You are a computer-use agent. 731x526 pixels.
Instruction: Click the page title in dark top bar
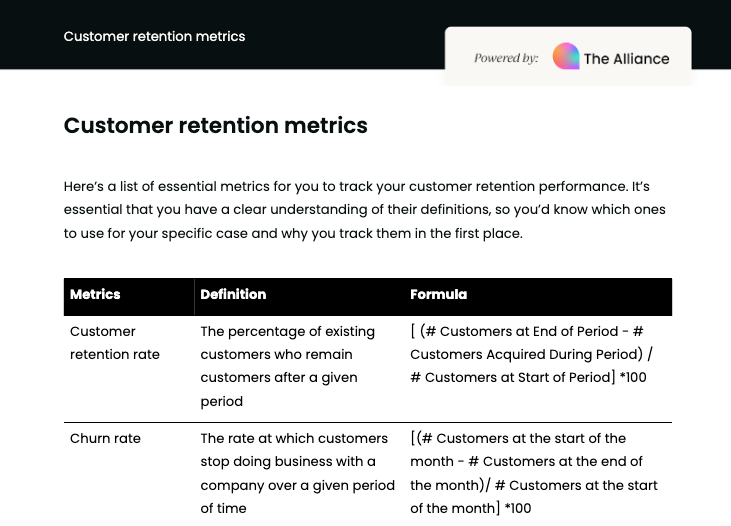coord(154,36)
